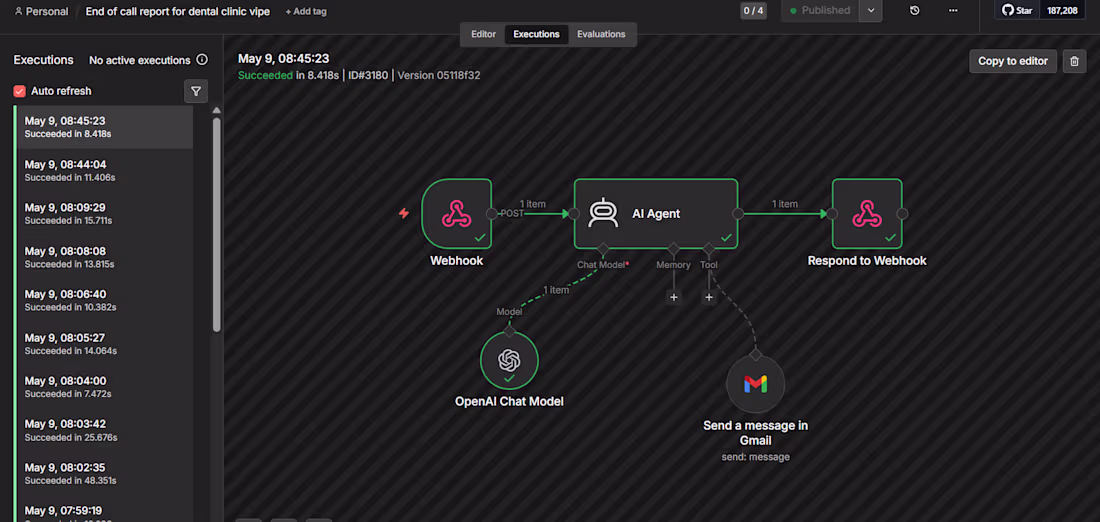
Task: Click the Chat Model connector diamond
Action: tap(601, 248)
